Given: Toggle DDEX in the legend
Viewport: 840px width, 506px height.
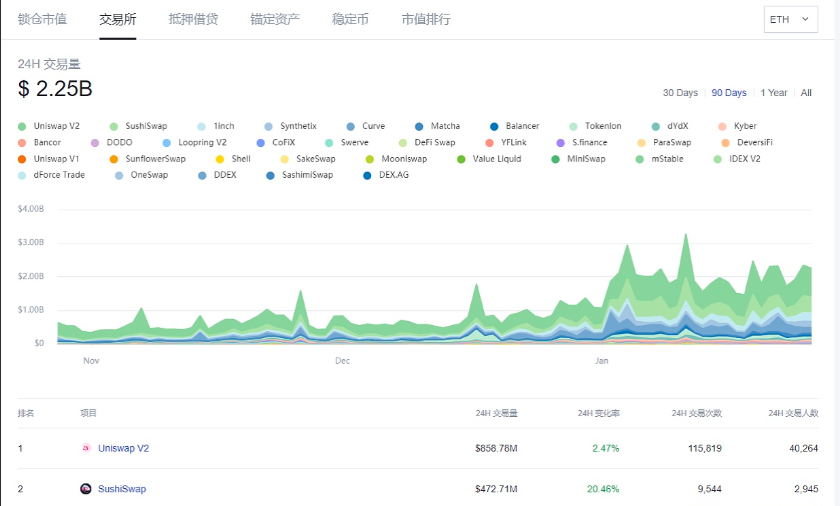Looking at the screenshot, I should (x=217, y=175).
